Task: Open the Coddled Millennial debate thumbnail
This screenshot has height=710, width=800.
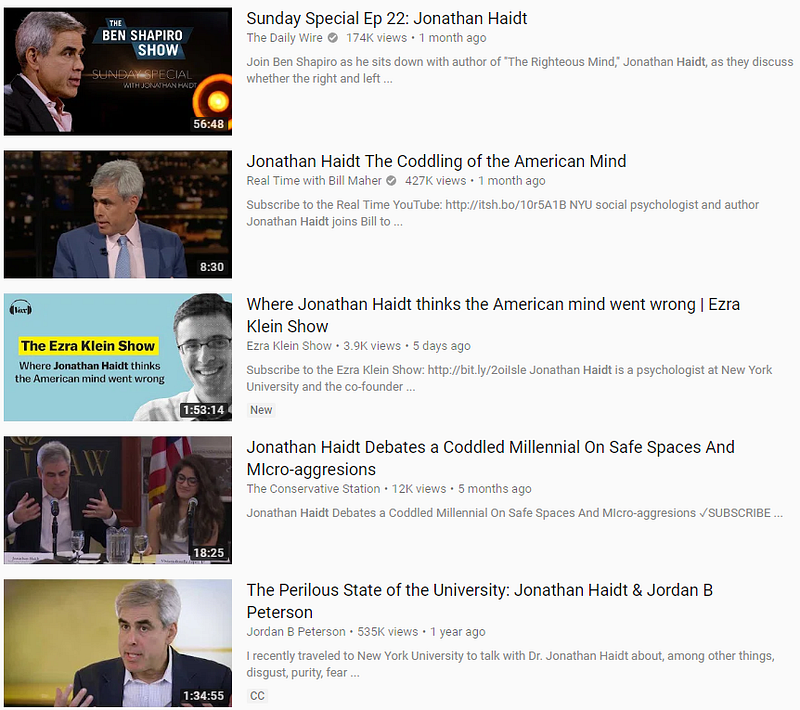Action: 118,500
